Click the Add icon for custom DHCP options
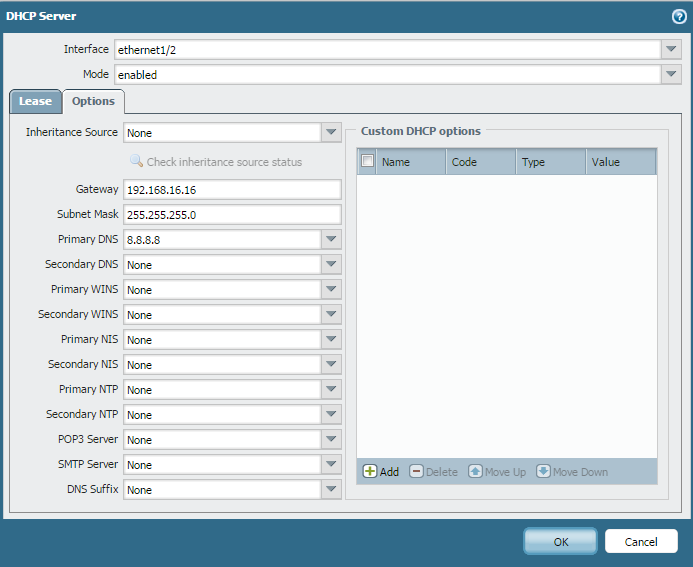Viewport: 693px width, 567px height. pos(370,471)
